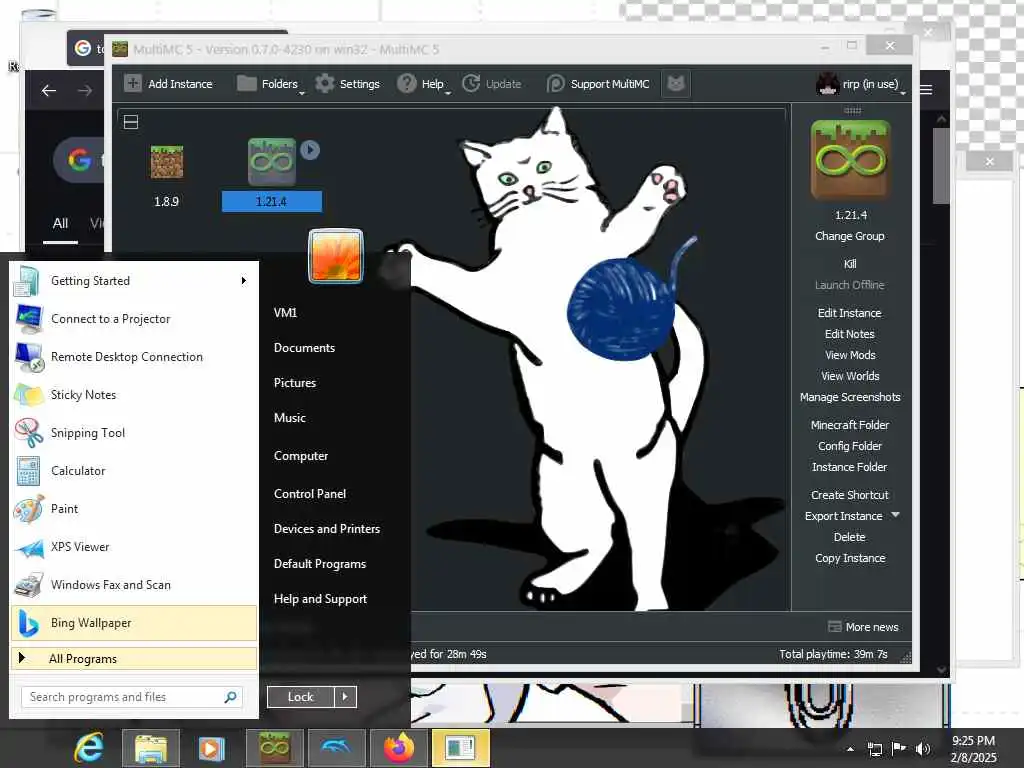Launch Bing Wallpaper
Image resolution: width=1024 pixels, height=768 pixels.
(134, 623)
